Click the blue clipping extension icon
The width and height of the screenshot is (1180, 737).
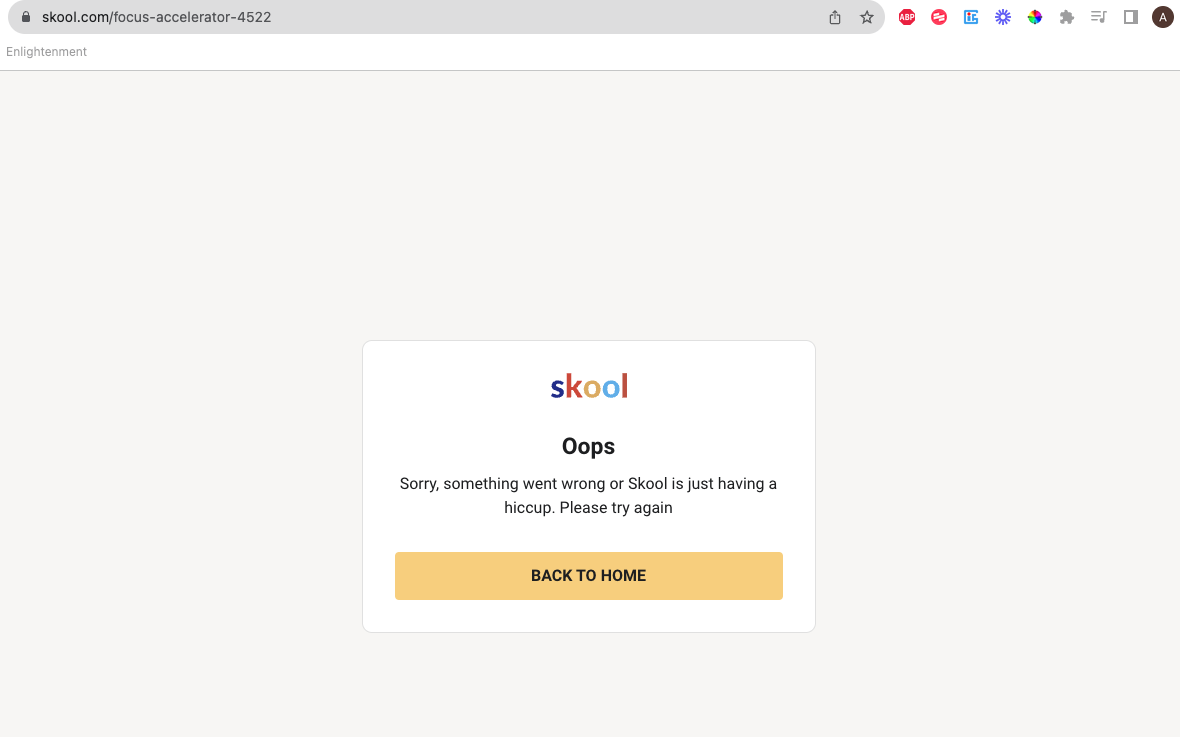pyautogui.click(x=971, y=17)
